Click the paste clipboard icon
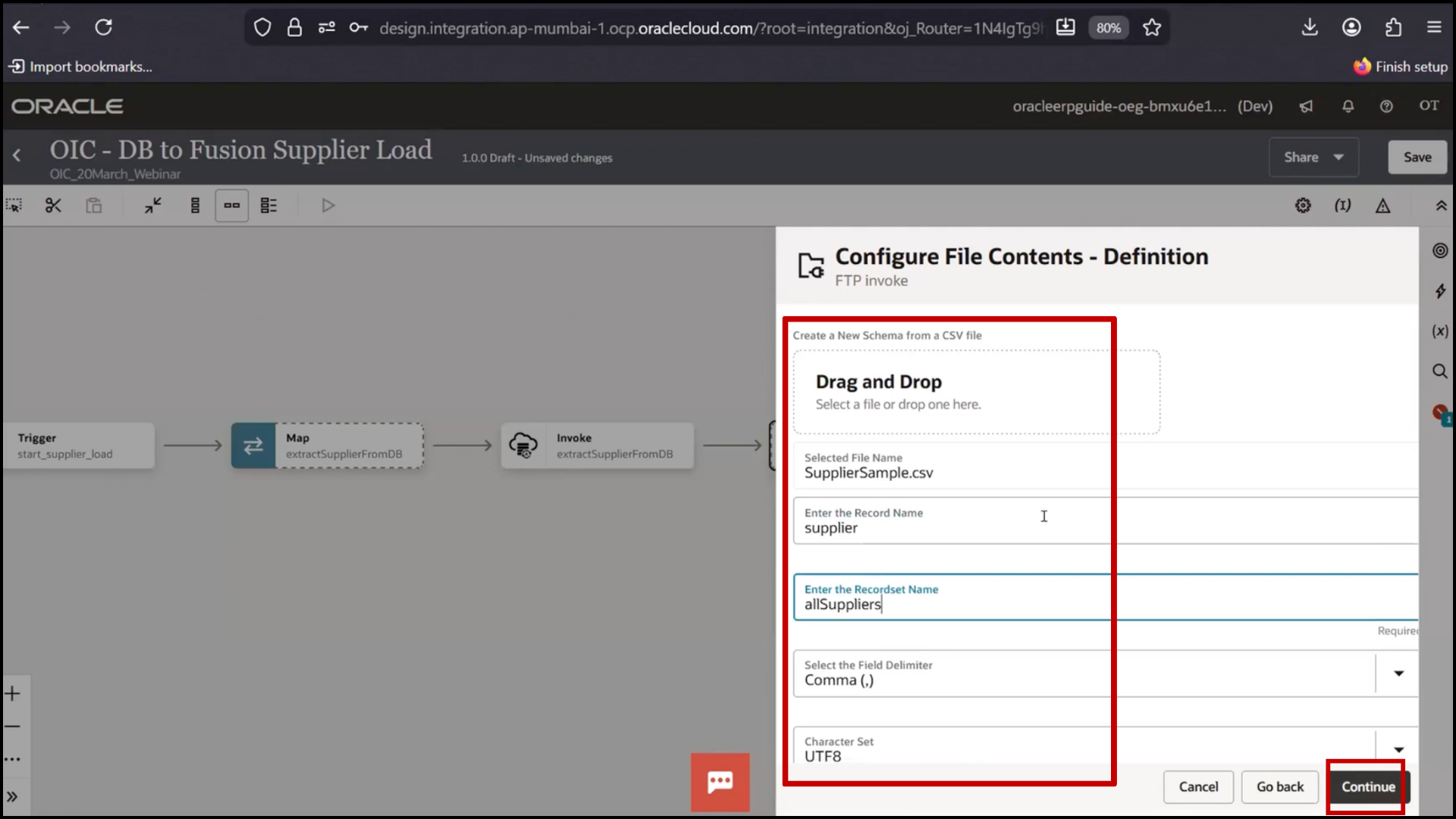The width and height of the screenshot is (1456, 819). pyautogui.click(x=93, y=206)
